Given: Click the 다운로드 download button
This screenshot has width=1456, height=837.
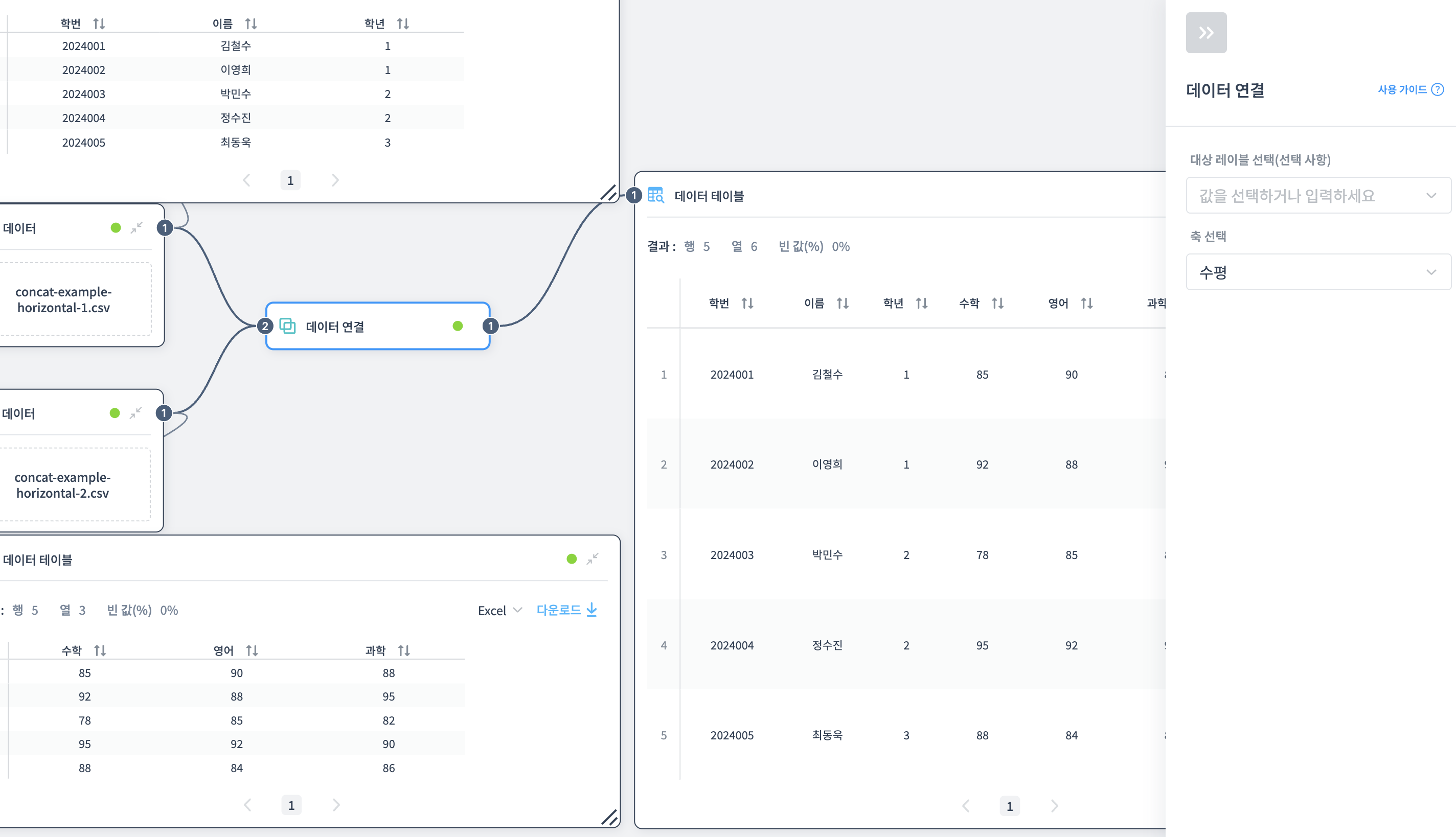Looking at the screenshot, I should point(566,610).
